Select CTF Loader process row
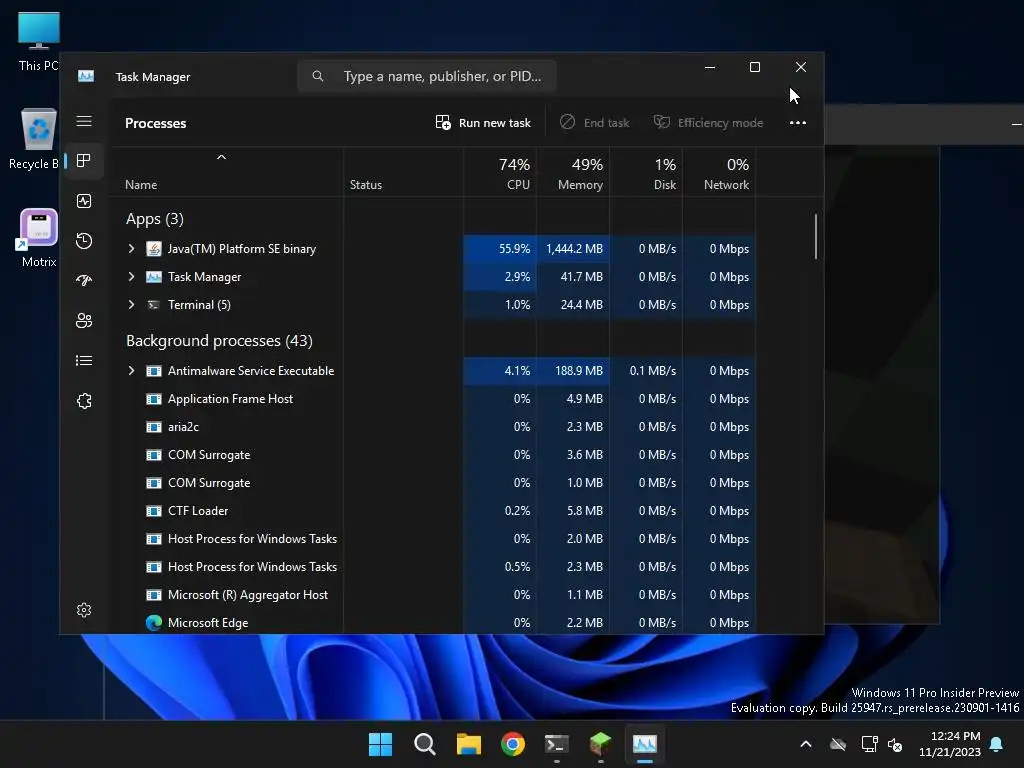The width and height of the screenshot is (1024, 768). (433, 511)
